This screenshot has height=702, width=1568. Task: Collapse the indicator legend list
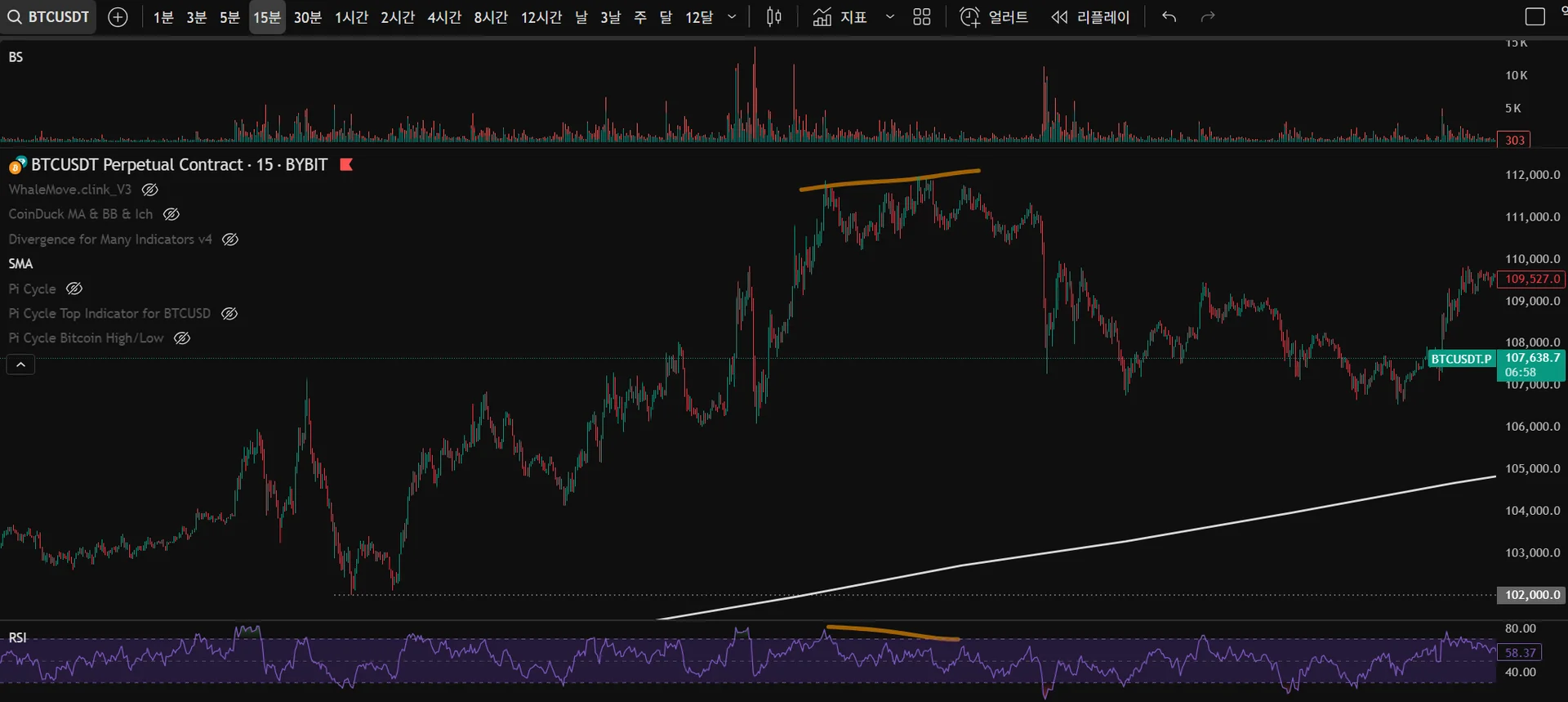tap(20, 364)
